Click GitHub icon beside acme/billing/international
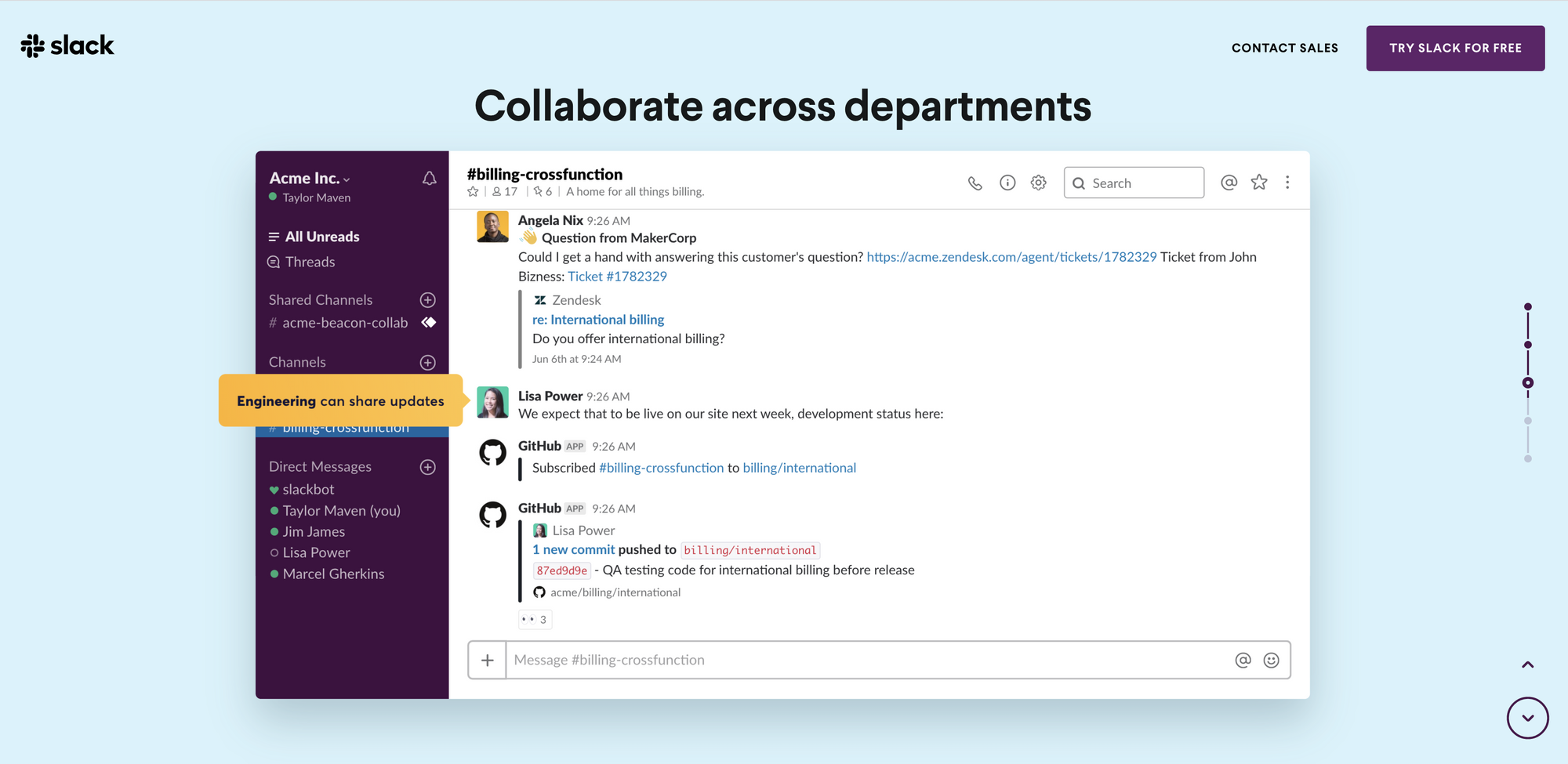Image resolution: width=1568 pixels, height=764 pixels. (539, 592)
